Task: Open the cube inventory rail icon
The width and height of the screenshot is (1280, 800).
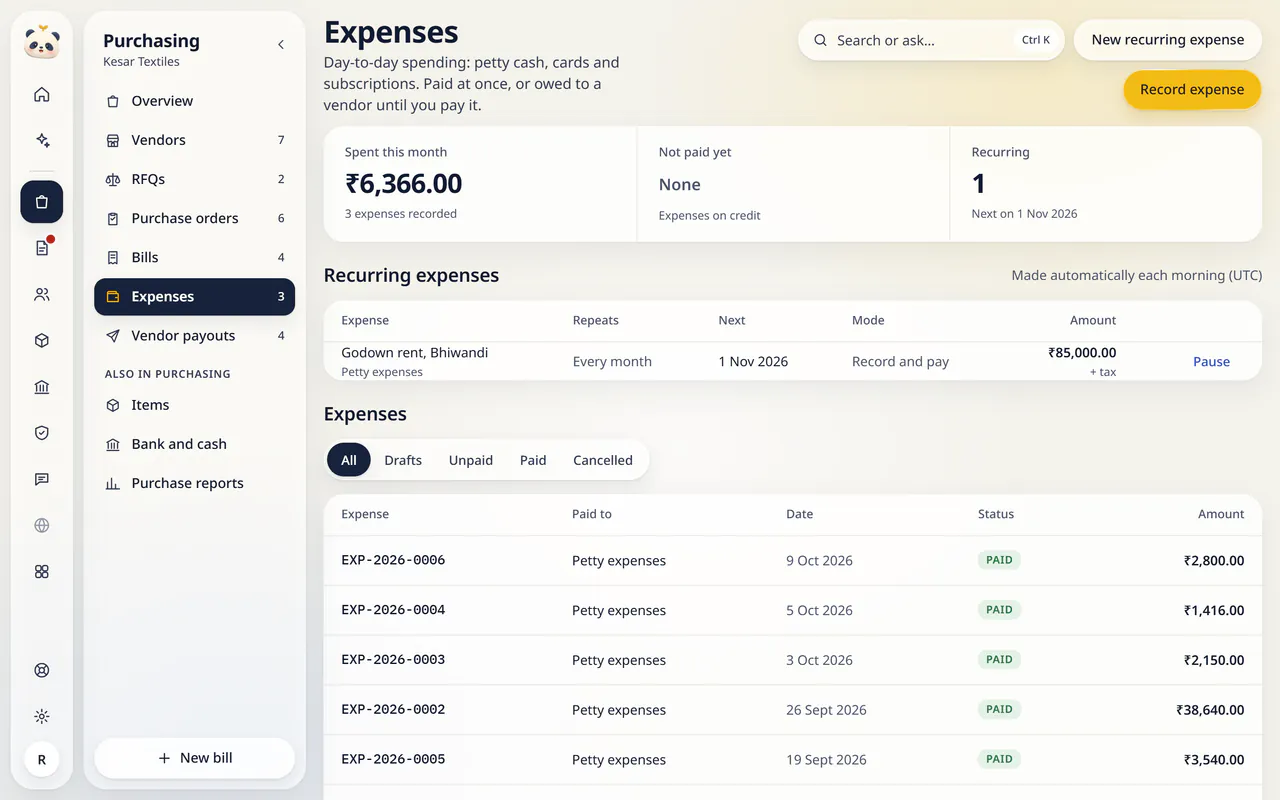Action: [x=42, y=341]
